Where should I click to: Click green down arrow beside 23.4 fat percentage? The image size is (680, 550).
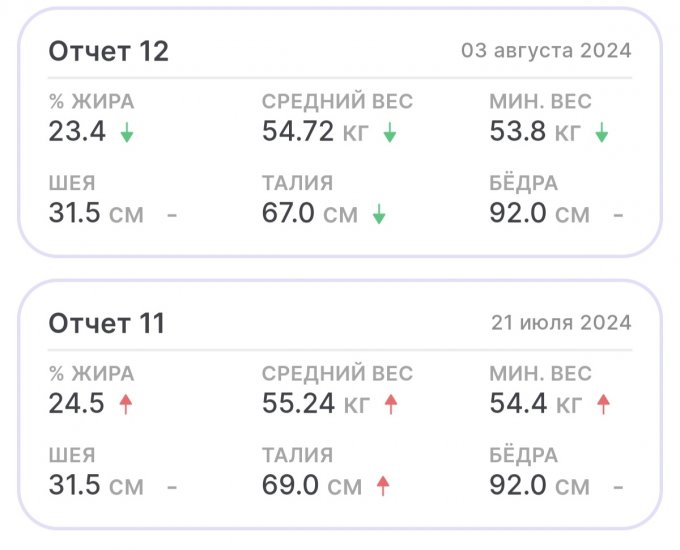point(126,133)
